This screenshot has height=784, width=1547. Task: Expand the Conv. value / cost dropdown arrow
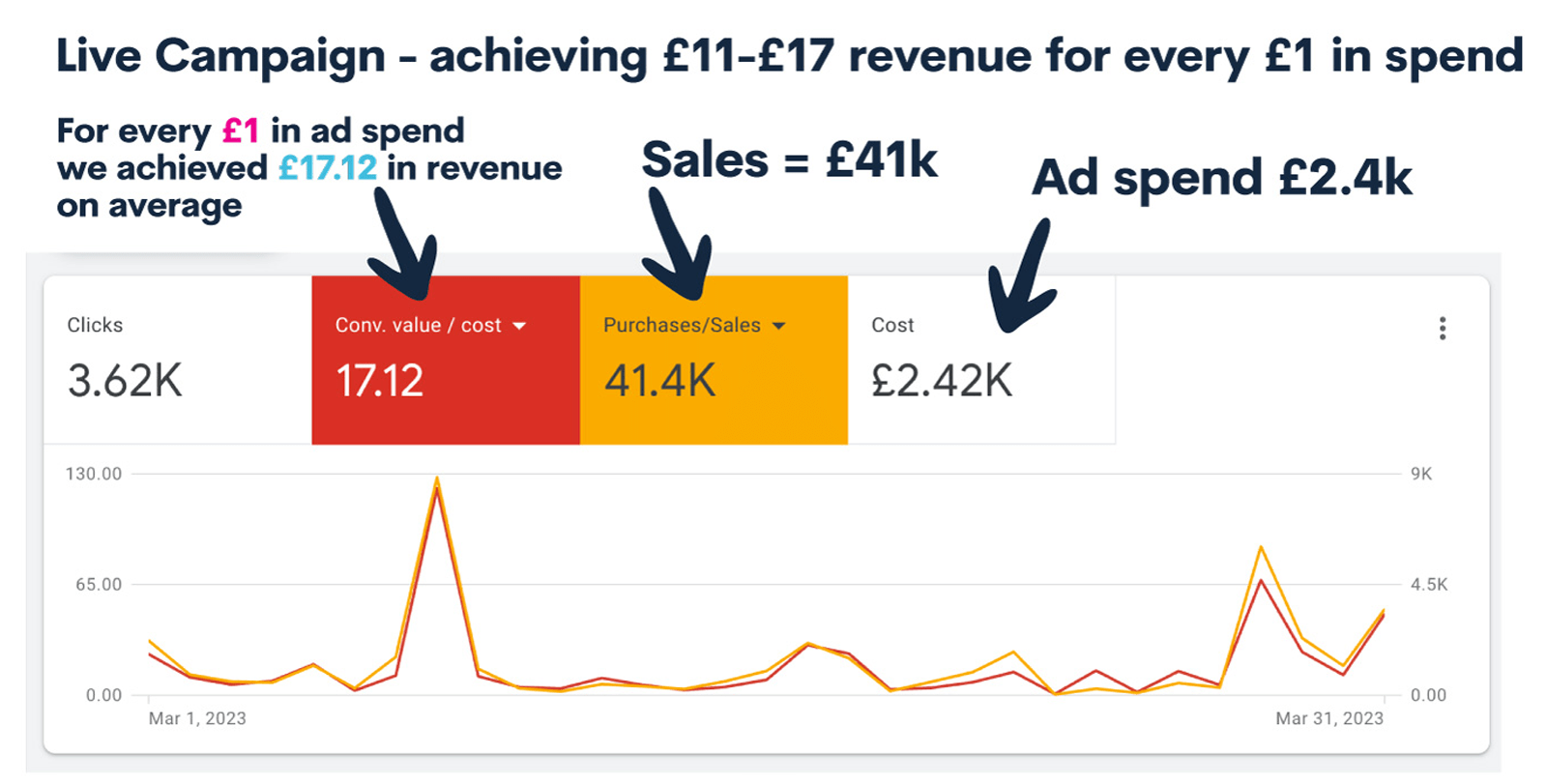(x=519, y=326)
